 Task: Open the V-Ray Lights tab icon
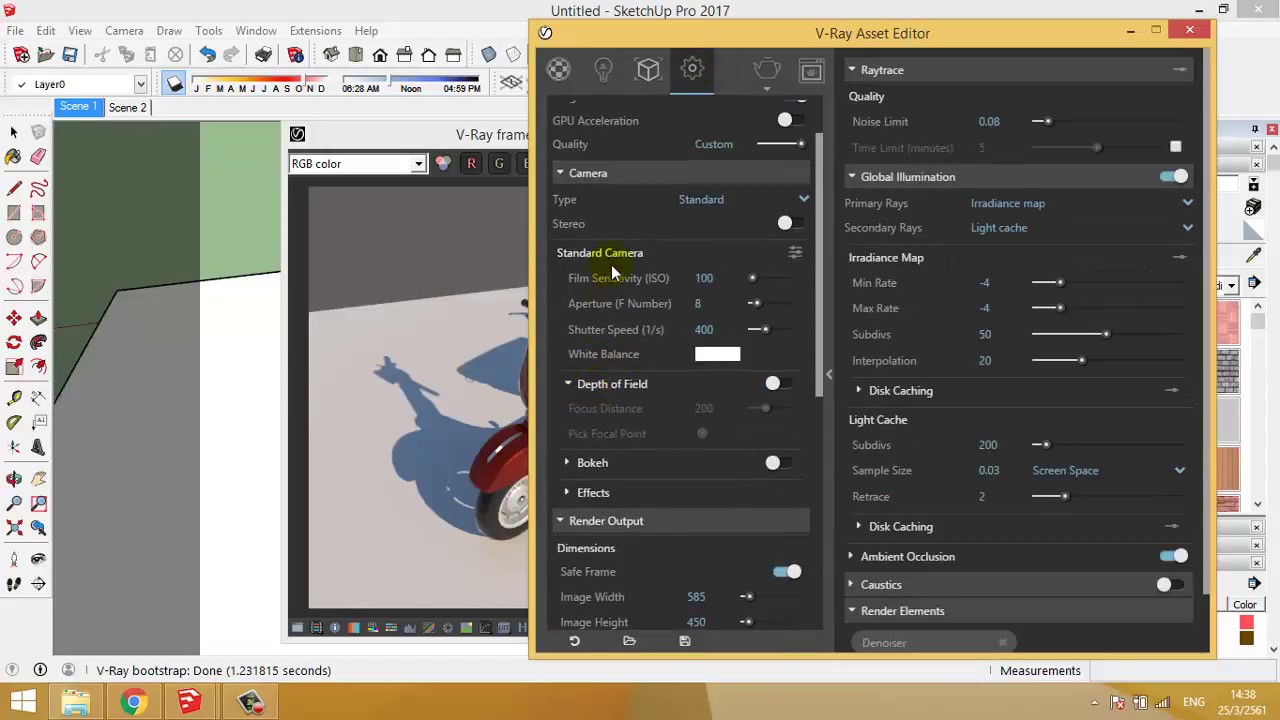pyautogui.click(x=603, y=69)
